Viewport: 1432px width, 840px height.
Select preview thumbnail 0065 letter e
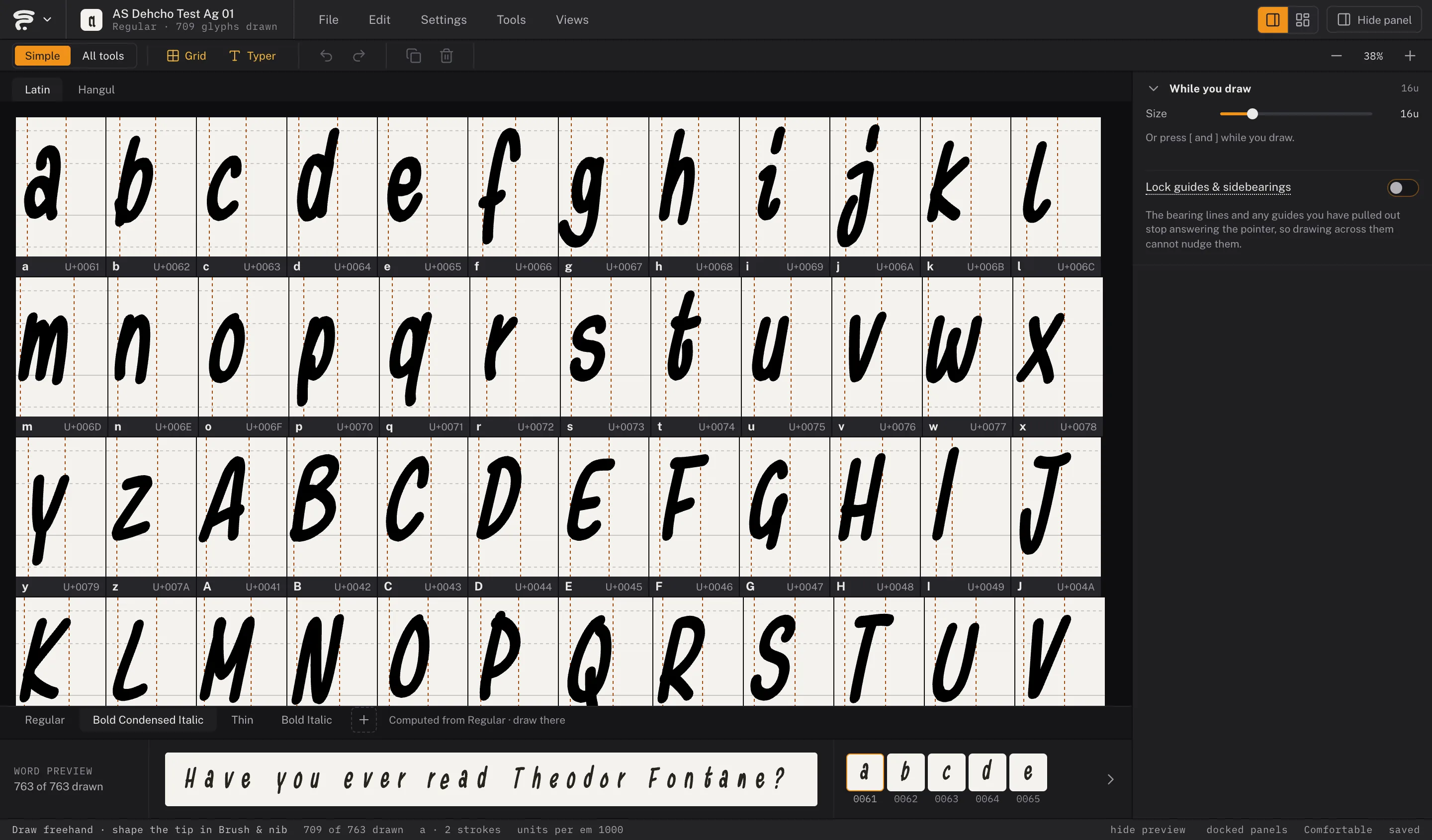[x=1028, y=772]
